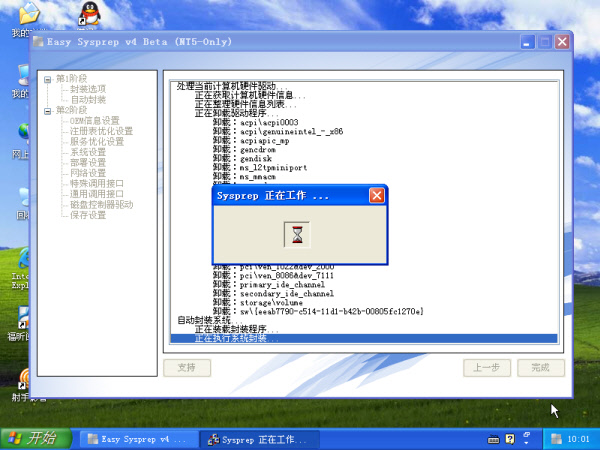Switch to Sysprep 正在工作 taskbar button
Image resolution: width=600 pixels, height=450 pixels.
(260, 440)
